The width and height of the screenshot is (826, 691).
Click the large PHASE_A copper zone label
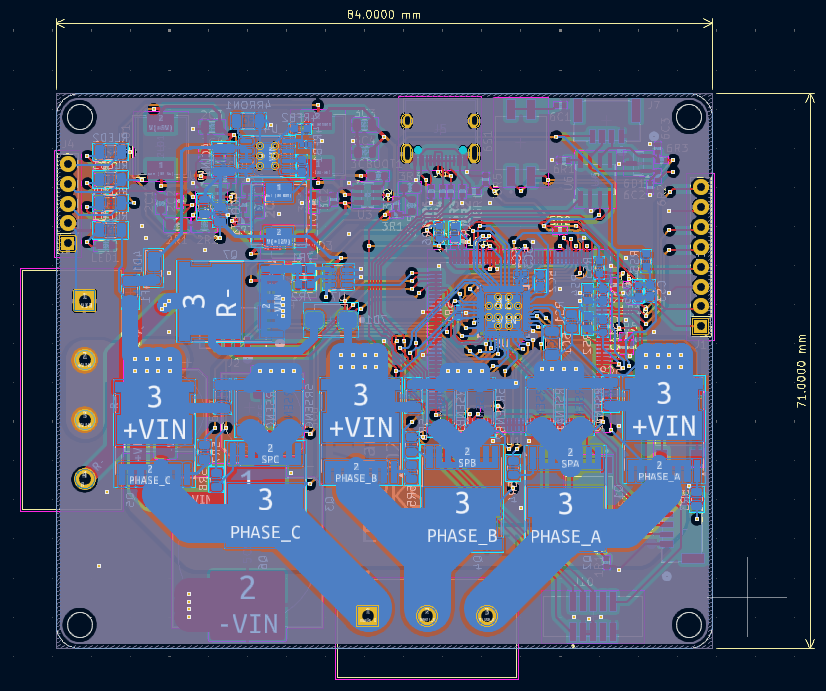565,536
